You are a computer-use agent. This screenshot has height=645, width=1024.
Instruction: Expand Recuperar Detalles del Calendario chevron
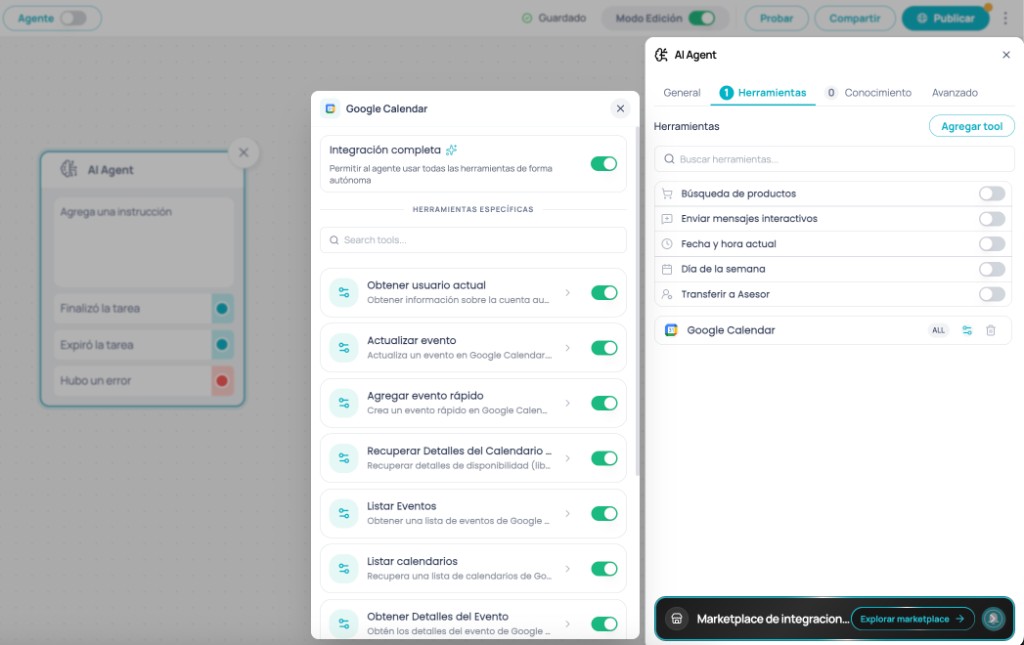point(568,458)
